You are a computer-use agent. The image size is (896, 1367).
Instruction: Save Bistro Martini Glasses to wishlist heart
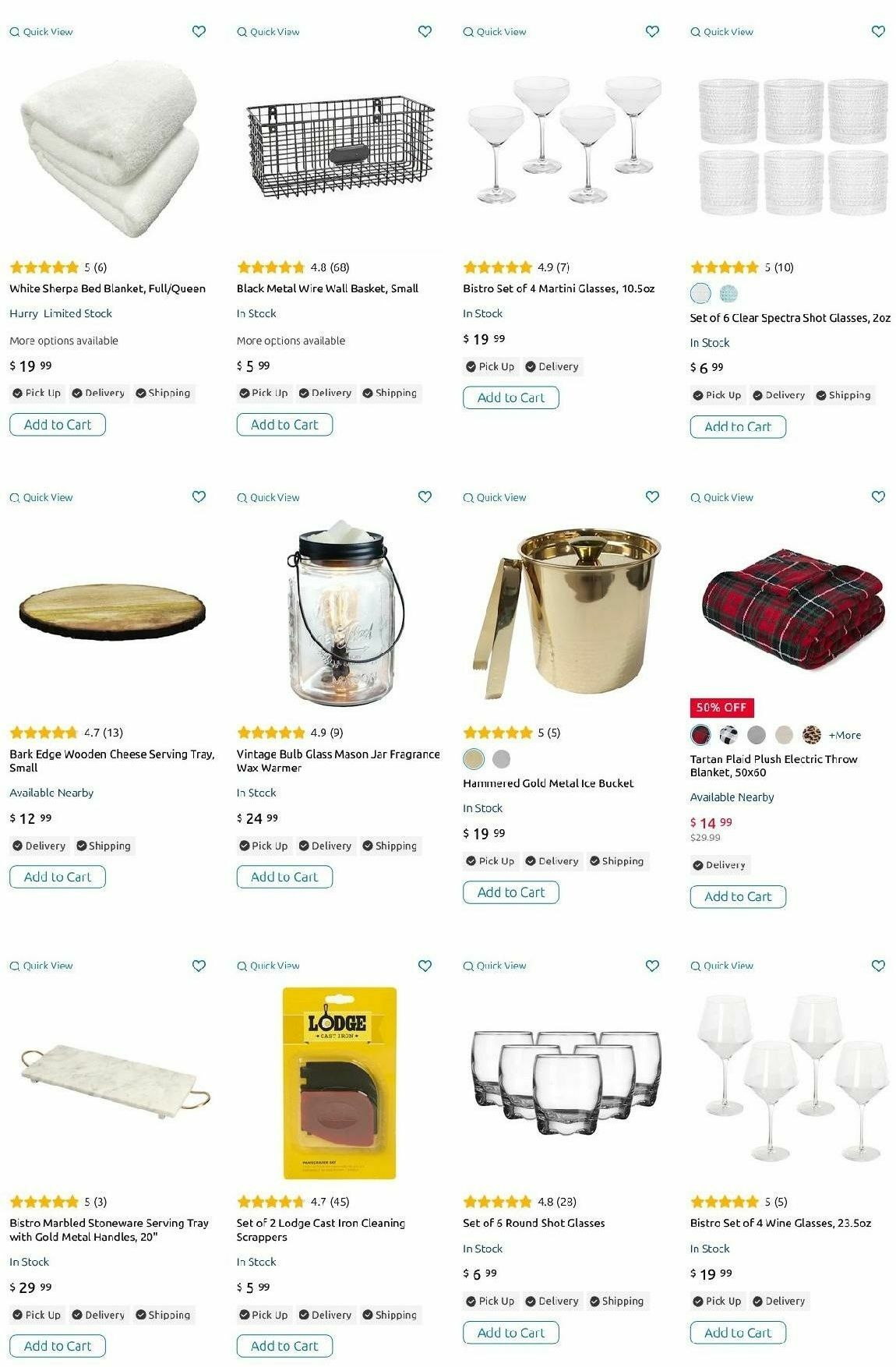pyautogui.click(x=652, y=31)
